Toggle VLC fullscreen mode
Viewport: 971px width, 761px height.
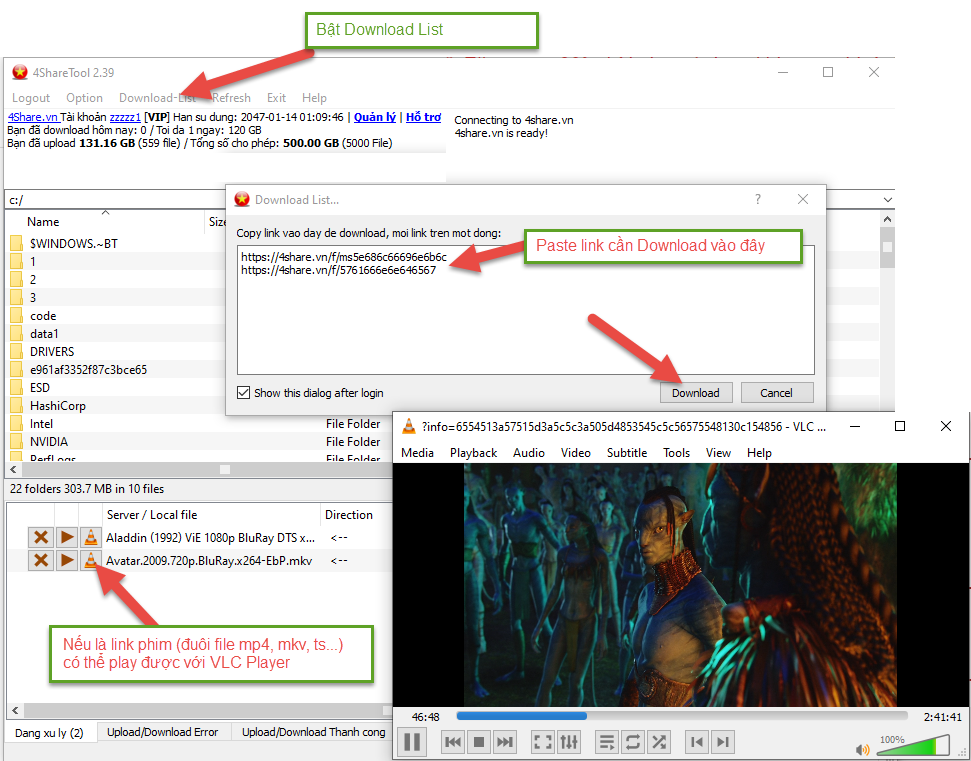(542, 742)
